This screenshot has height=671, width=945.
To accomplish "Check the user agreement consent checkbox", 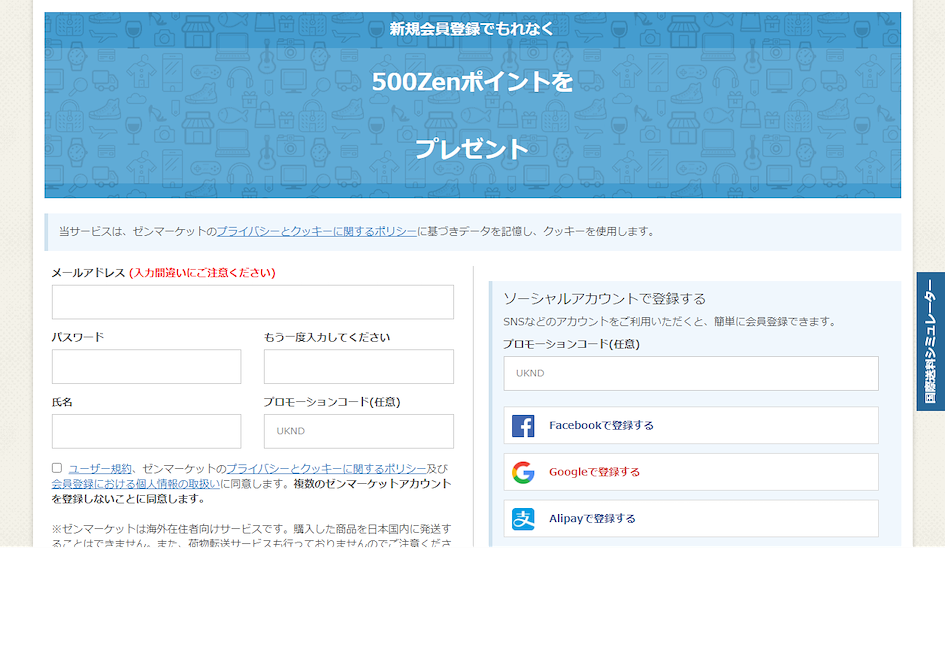I will pyautogui.click(x=57, y=468).
